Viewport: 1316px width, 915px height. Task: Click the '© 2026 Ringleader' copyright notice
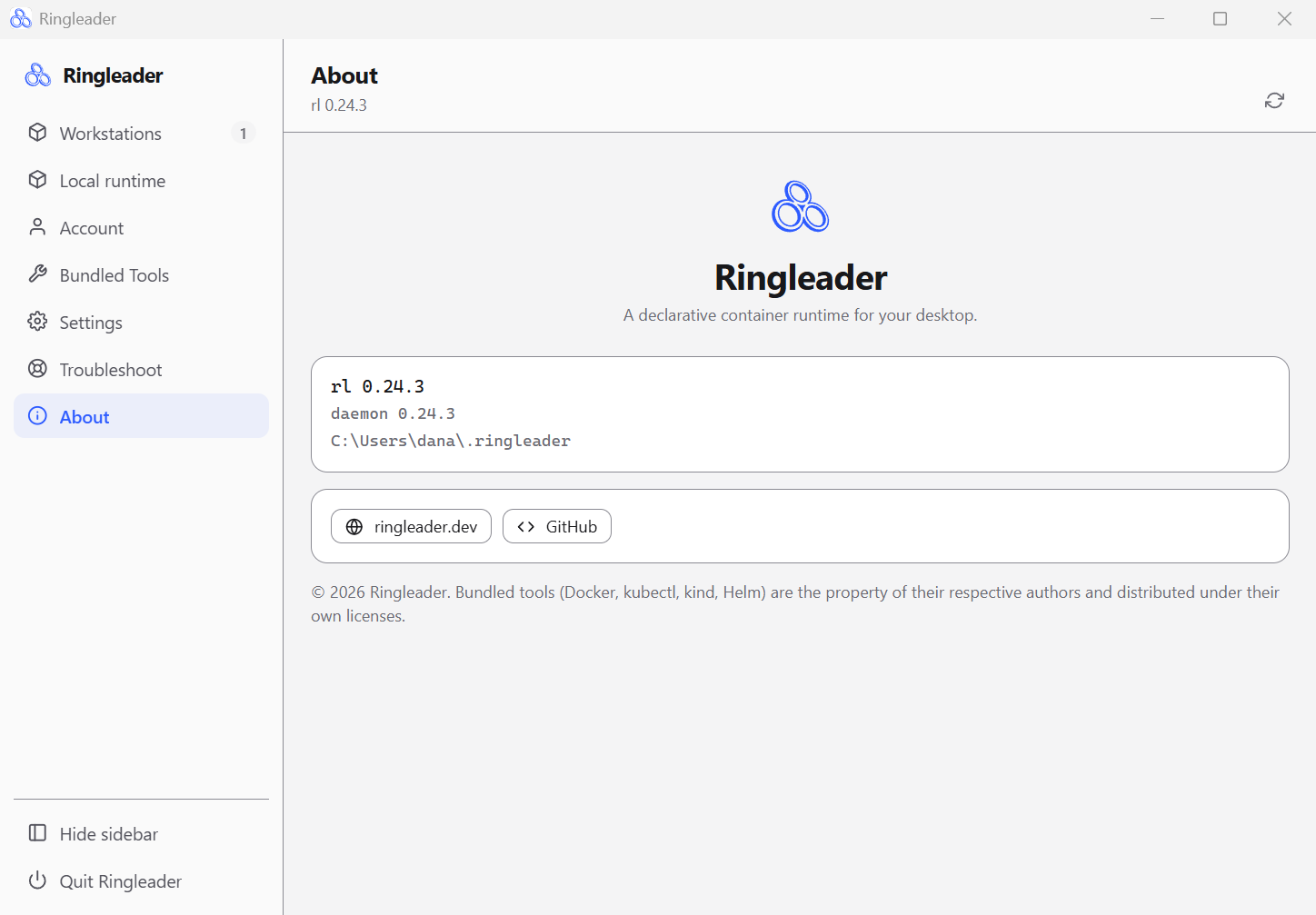click(x=795, y=604)
